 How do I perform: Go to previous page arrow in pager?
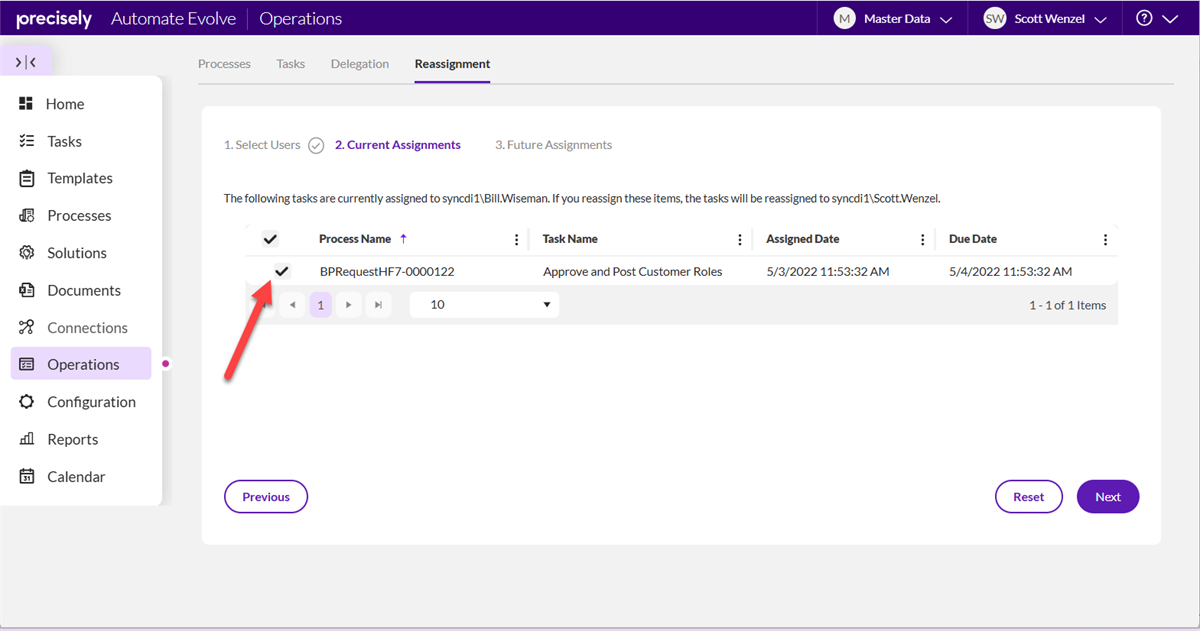point(293,305)
